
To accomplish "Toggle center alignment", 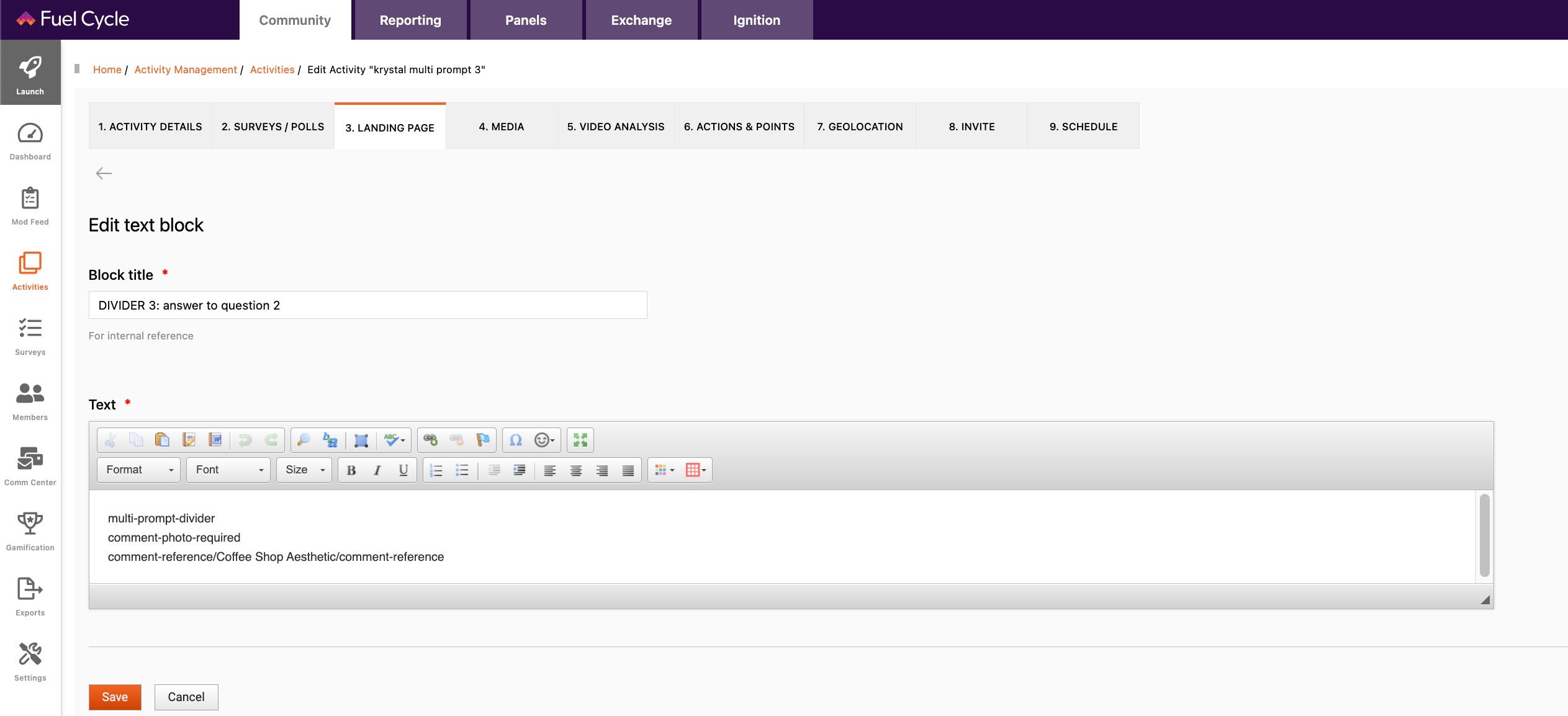I will (x=576, y=470).
